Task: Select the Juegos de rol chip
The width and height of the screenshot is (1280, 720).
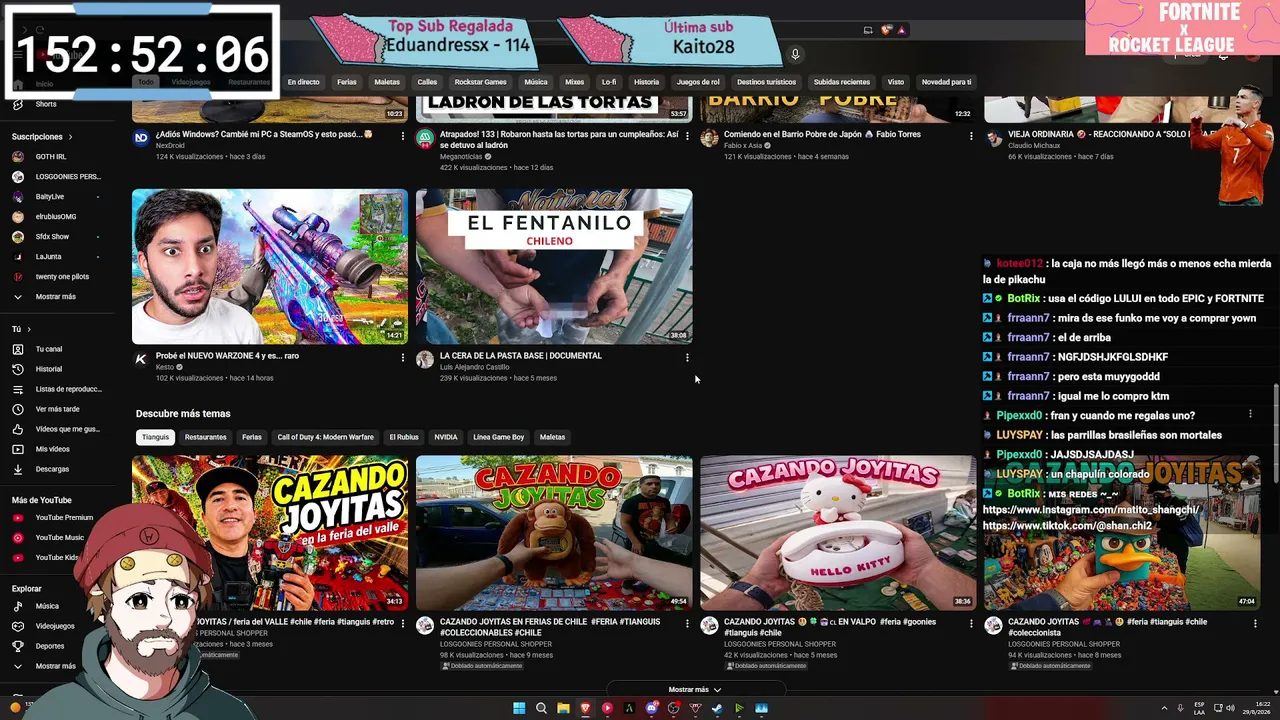Action: click(x=698, y=82)
